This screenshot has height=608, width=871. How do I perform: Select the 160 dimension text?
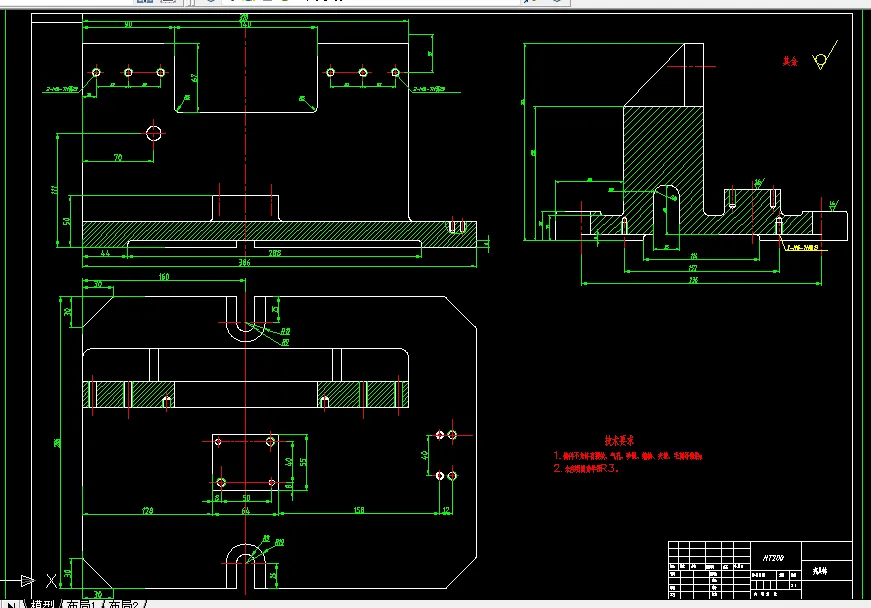pyautogui.click(x=164, y=277)
